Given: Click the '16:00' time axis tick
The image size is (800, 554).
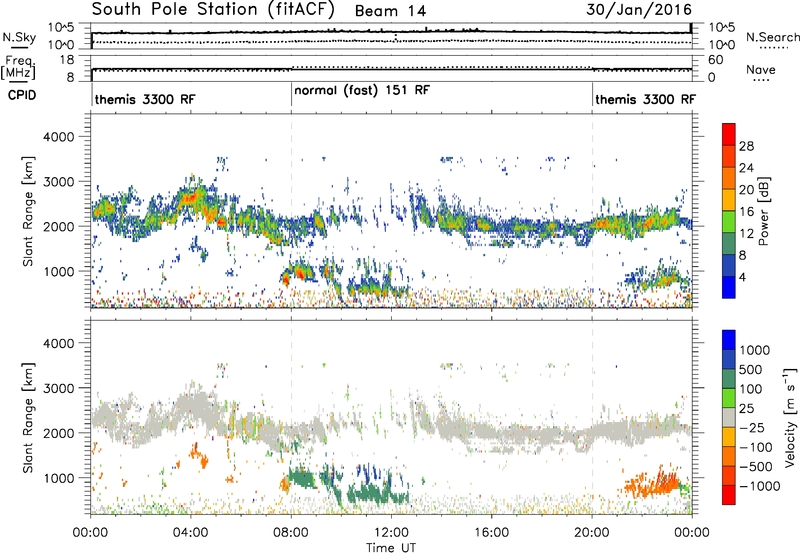Looking at the screenshot, I should (x=491, y=533).
